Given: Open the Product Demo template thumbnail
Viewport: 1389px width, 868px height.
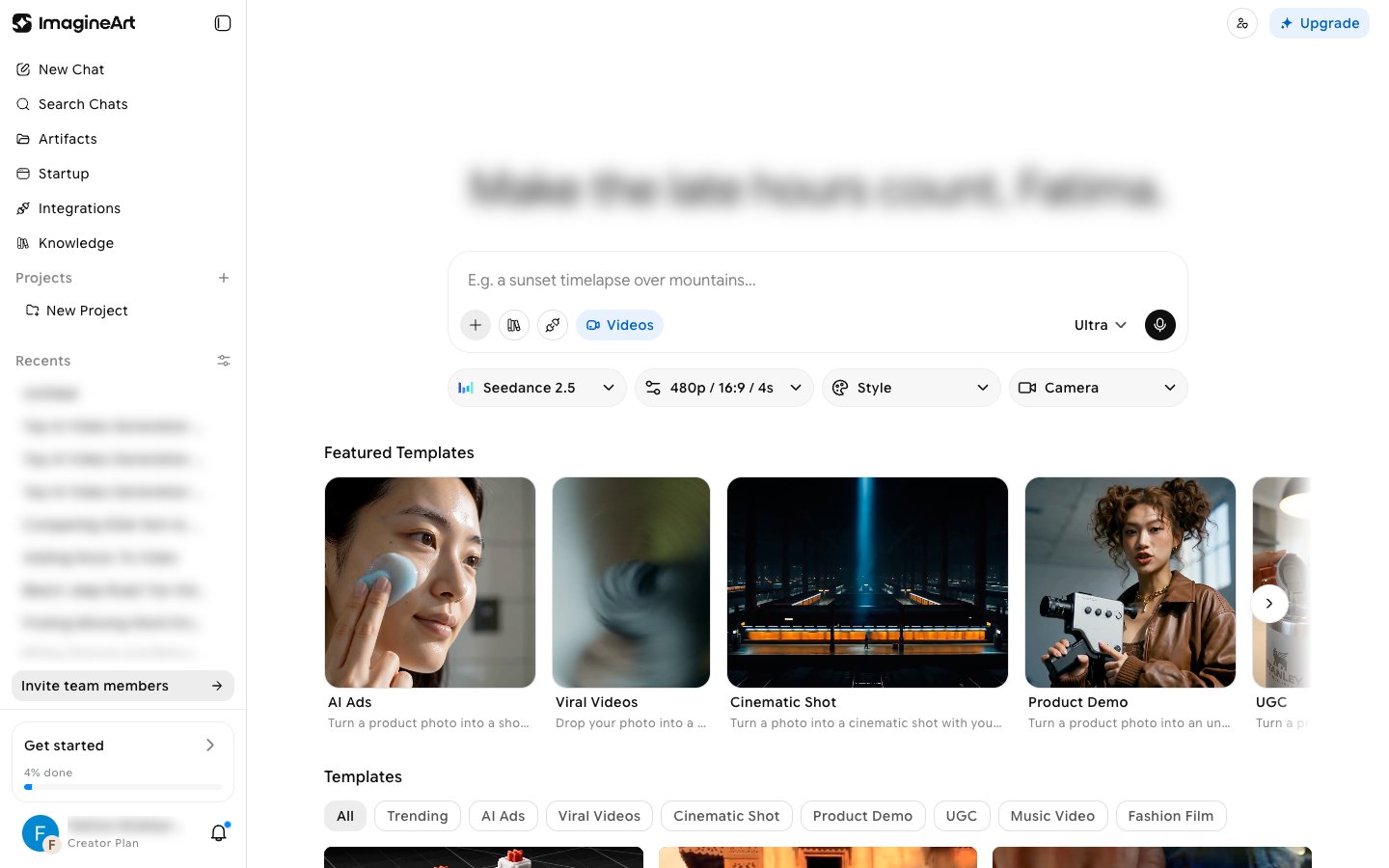Looking at the screenshot, I should [1130, 583].
